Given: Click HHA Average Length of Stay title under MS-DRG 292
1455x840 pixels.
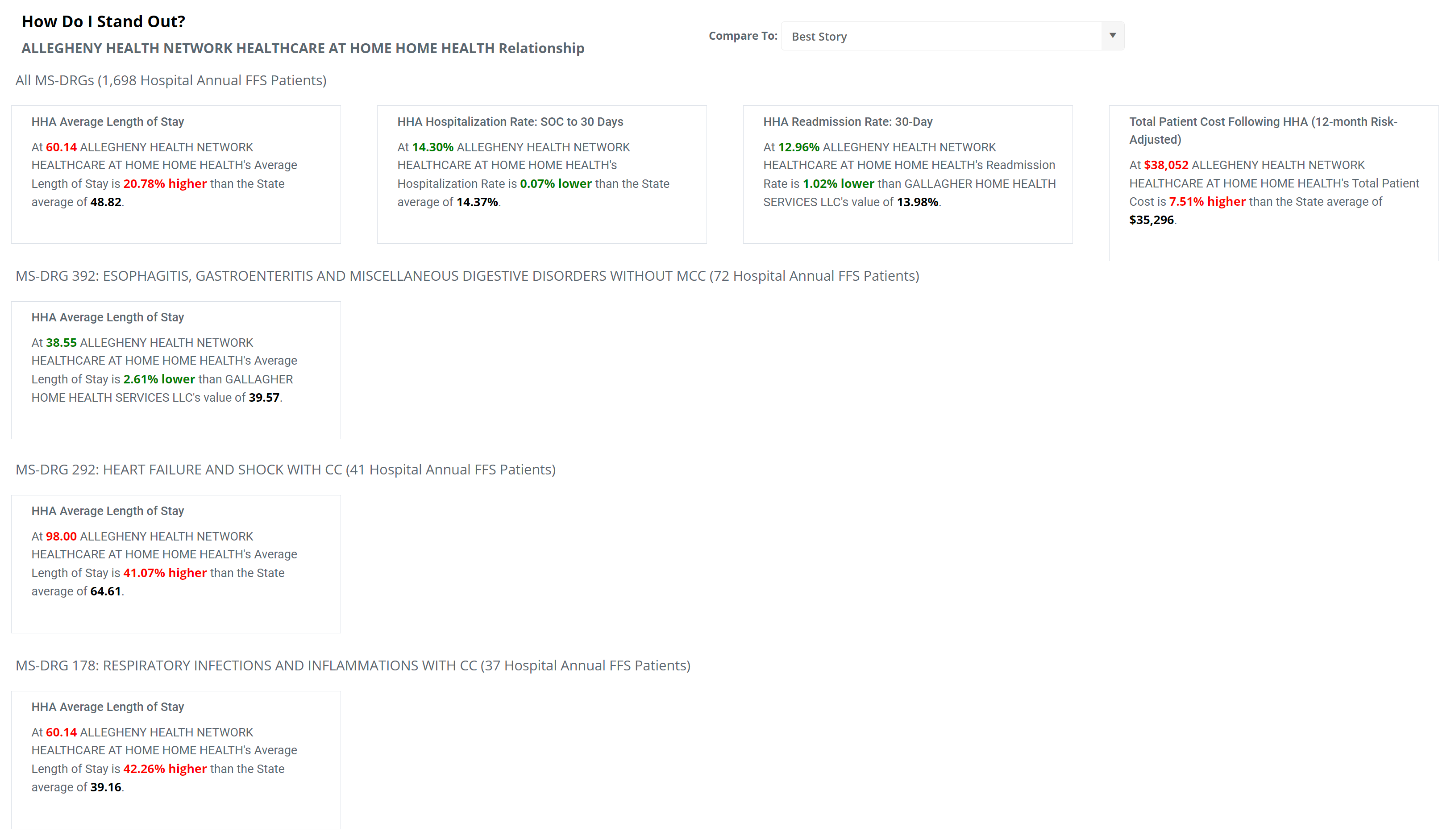Looking at the screenshot, I should coord(107,511).
